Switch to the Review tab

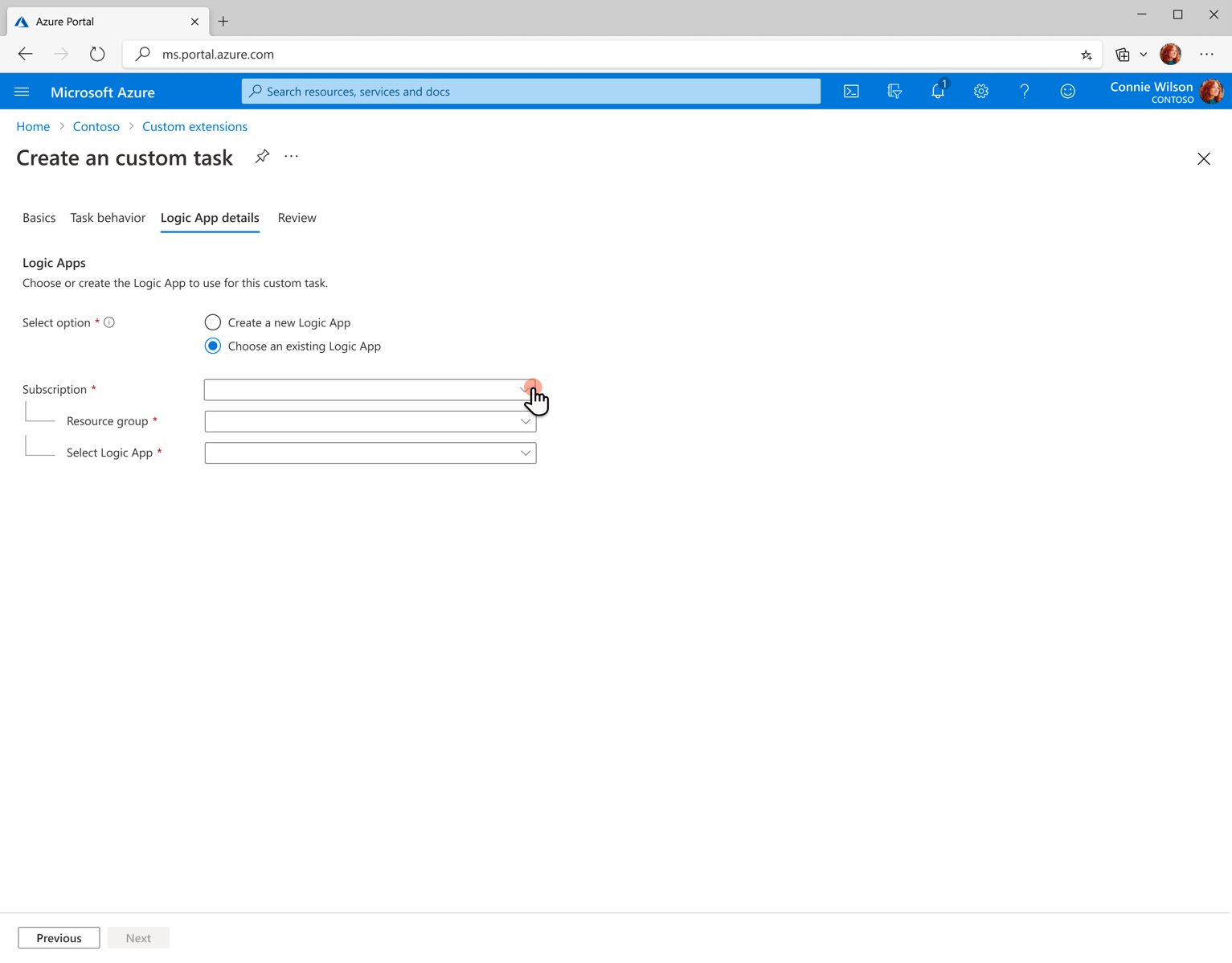click(297, 217)
